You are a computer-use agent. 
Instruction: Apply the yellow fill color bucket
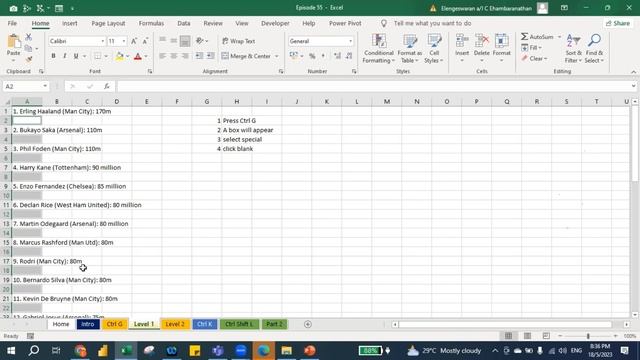(120, 56)
